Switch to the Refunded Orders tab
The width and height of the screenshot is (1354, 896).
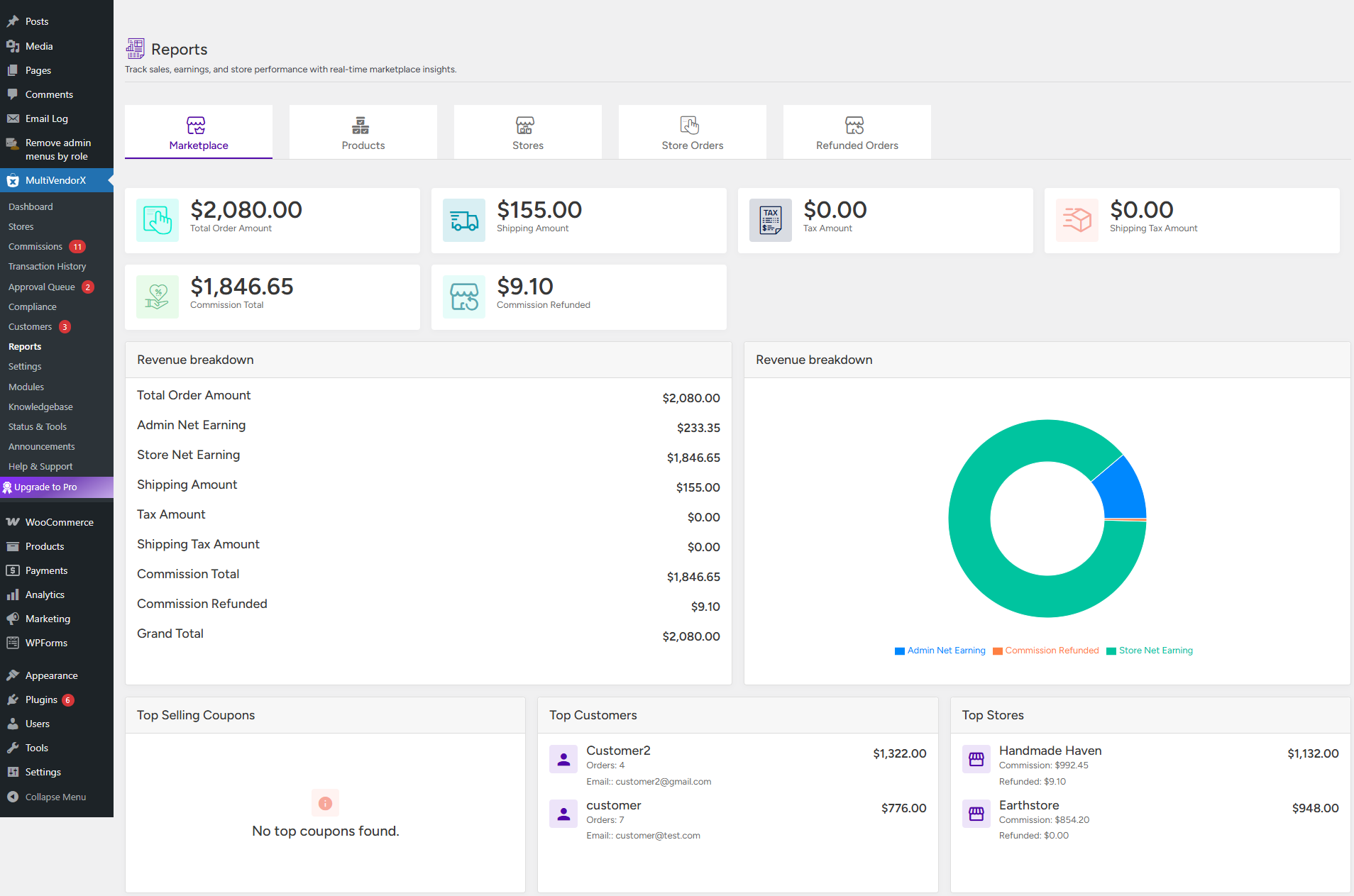[857, 133]
